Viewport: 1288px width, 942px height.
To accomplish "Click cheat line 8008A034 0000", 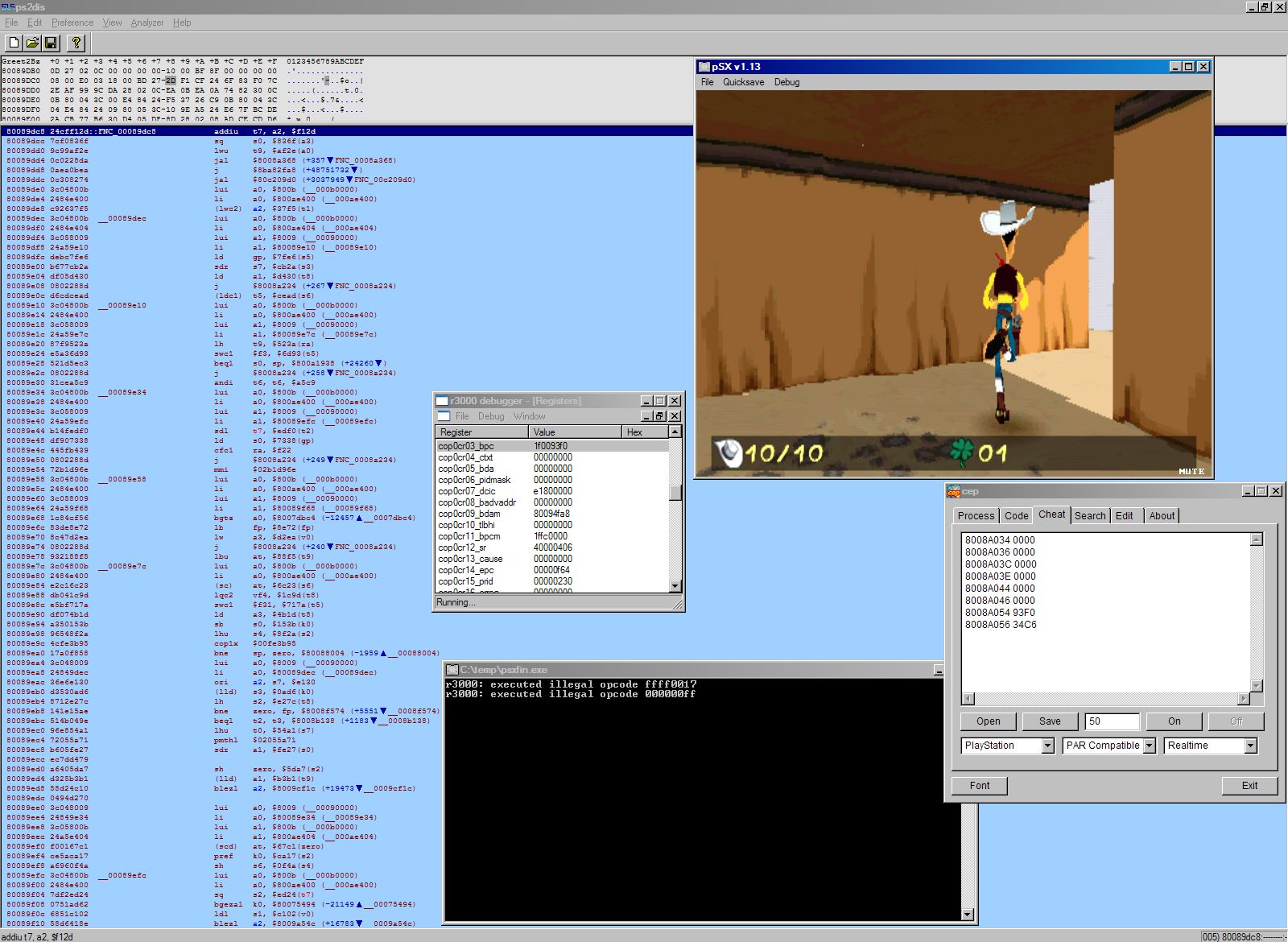I will [1000, 540].
